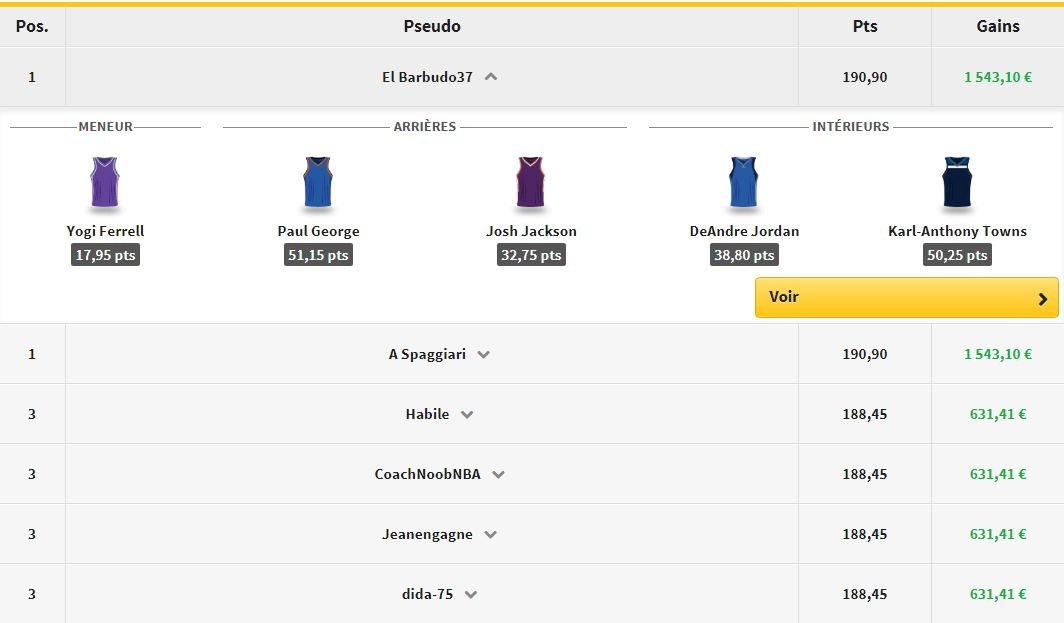Expand A Spaggiari's lineup row

[x=484, y=354]
